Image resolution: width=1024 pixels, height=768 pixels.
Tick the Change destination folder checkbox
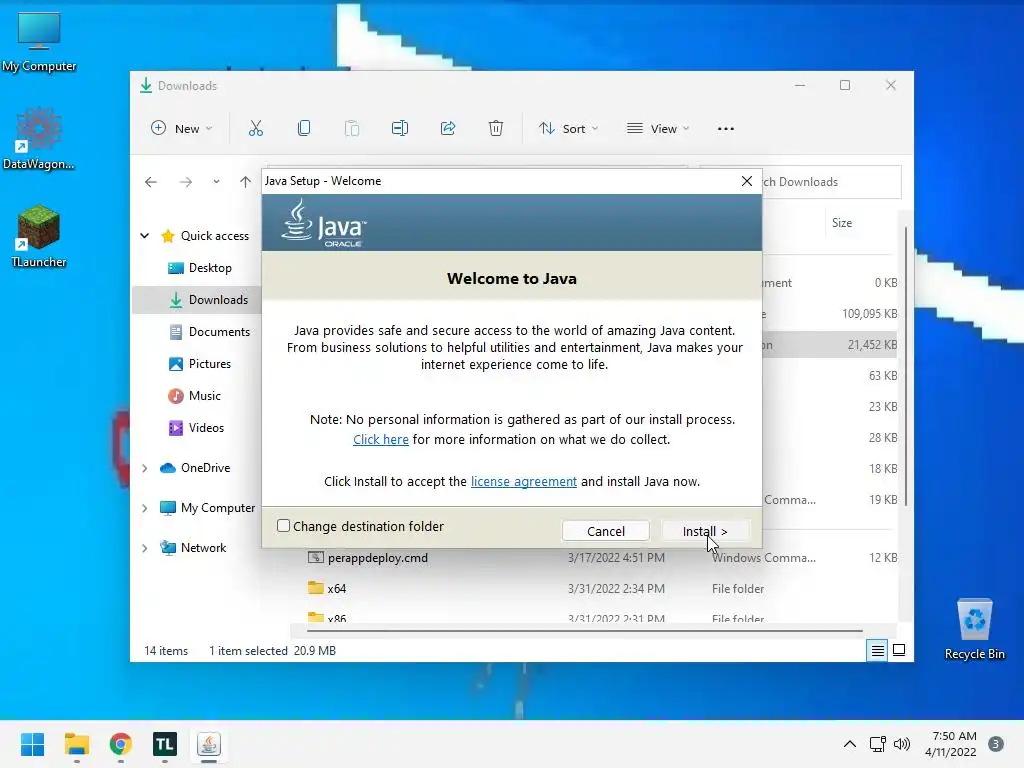point(283,526)
